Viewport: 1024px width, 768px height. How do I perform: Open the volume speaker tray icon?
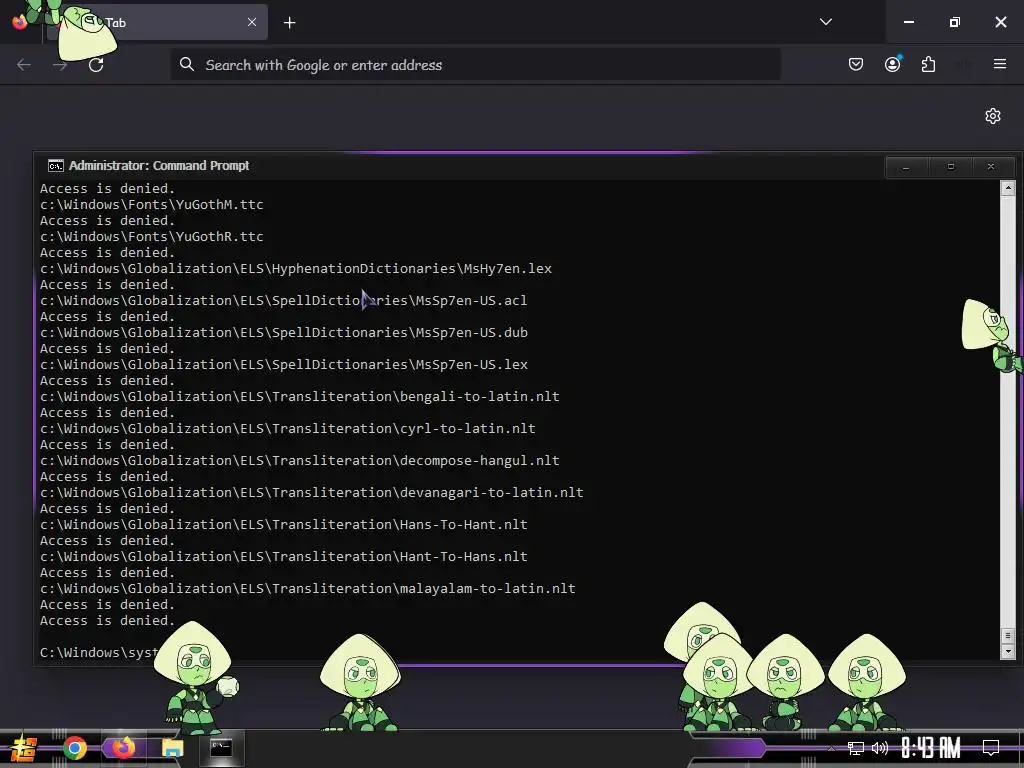pyautogui.click(x=880, y=748)
